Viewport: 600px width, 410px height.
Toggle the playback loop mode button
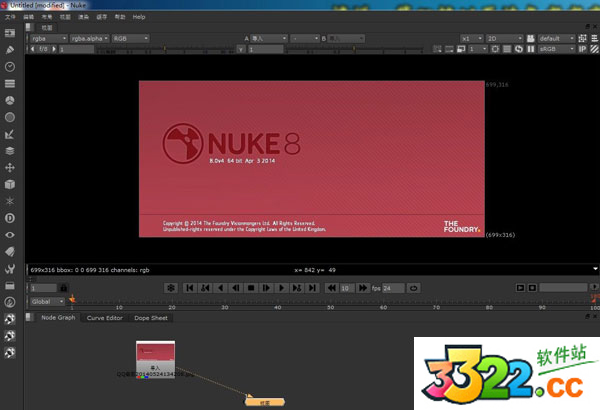click(414, 288)
